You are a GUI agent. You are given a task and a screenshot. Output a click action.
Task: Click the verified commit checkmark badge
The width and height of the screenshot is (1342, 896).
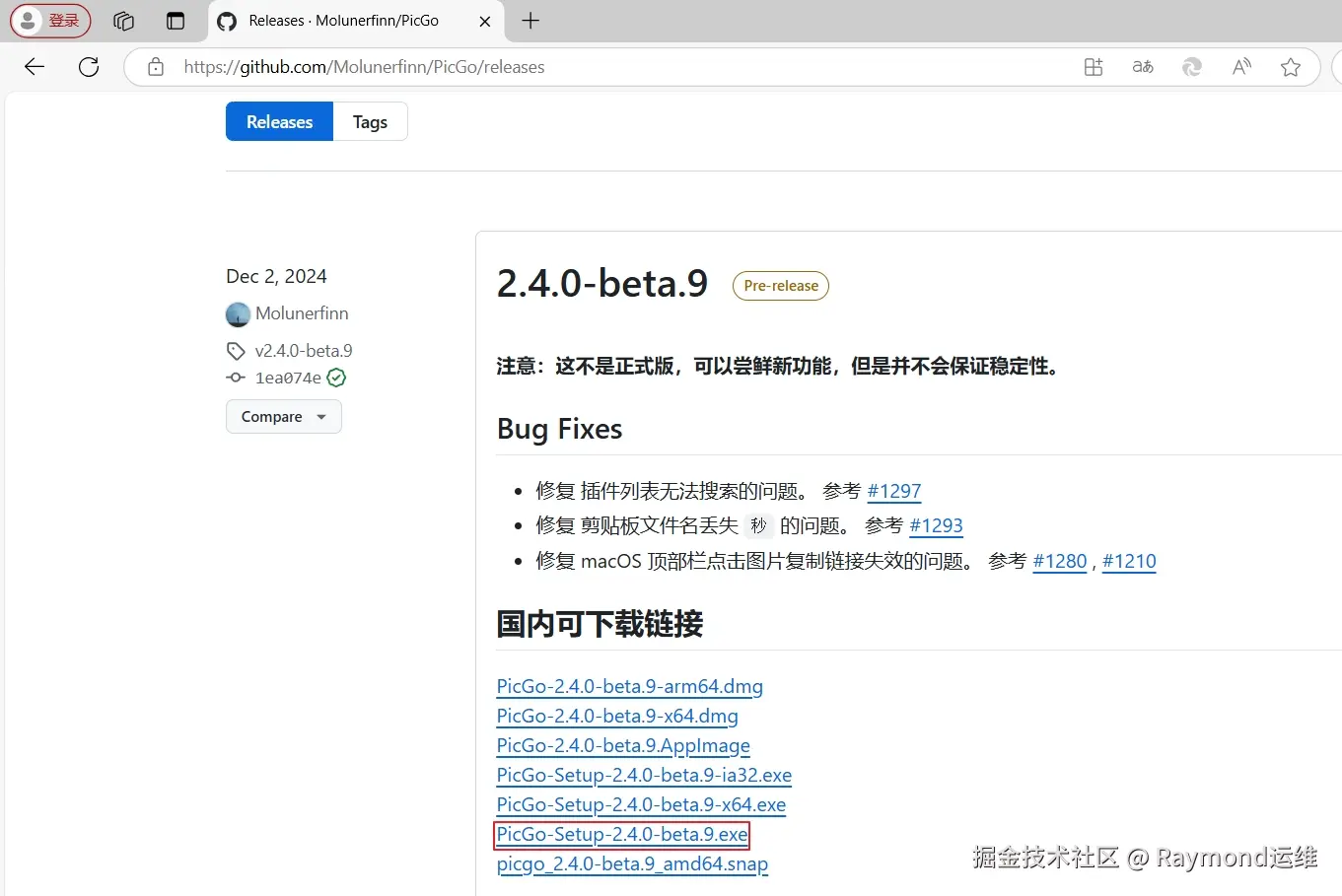(x=336, y=378)
